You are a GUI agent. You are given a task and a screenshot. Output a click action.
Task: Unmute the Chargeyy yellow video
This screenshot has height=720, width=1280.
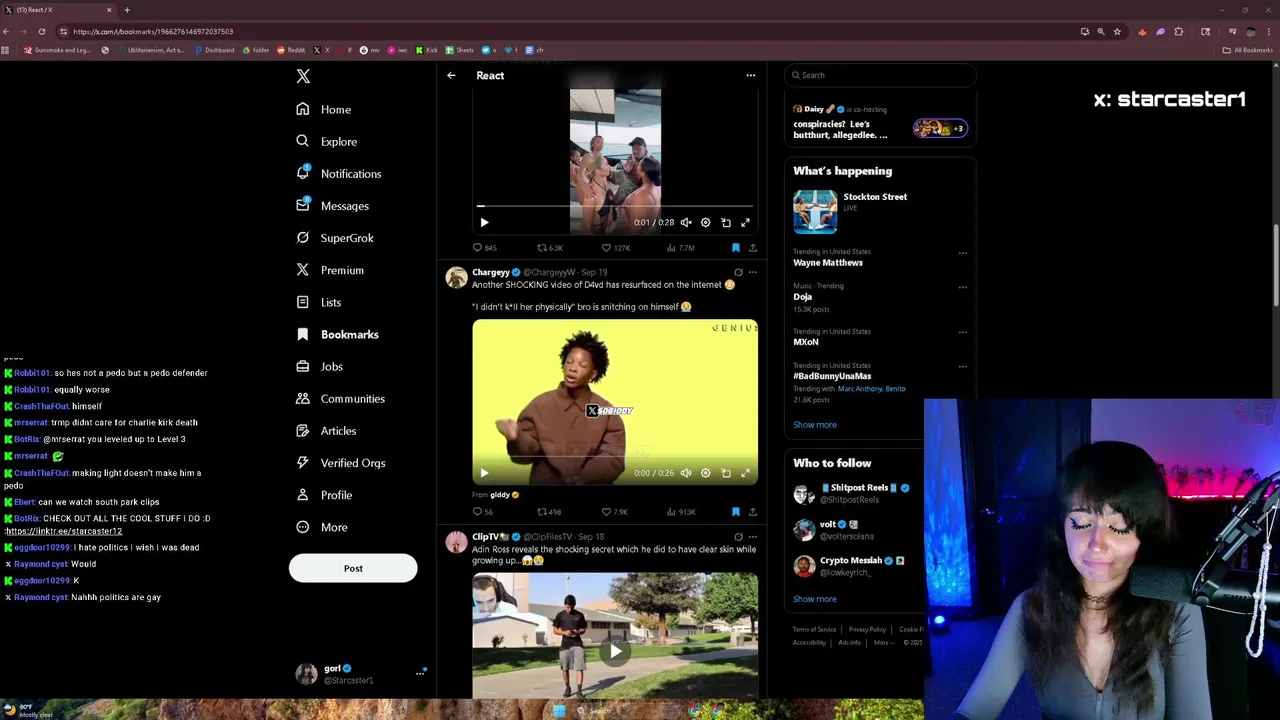[686, 473]
